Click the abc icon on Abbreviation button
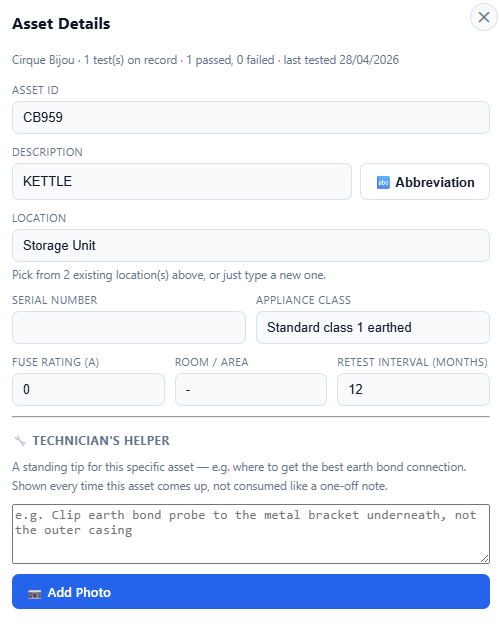 [x=383, y=182]
